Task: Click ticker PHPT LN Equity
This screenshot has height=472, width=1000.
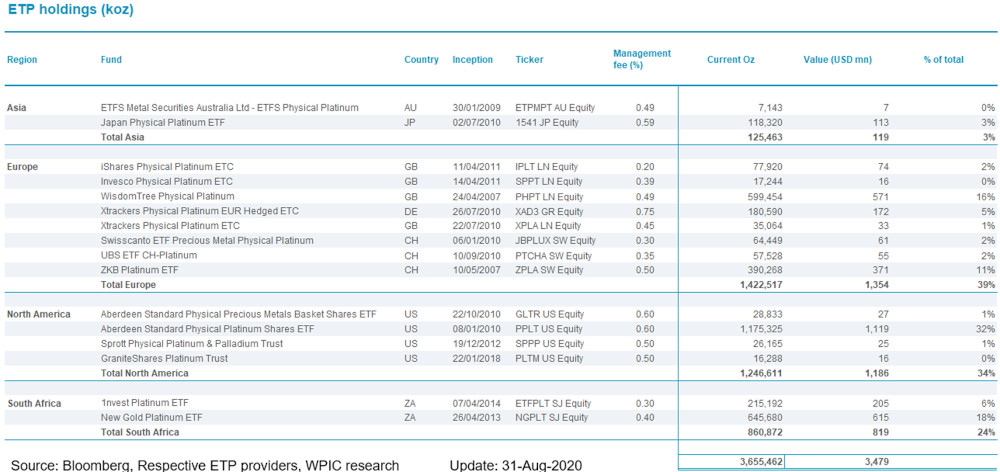Action: [x=550, y=196]
